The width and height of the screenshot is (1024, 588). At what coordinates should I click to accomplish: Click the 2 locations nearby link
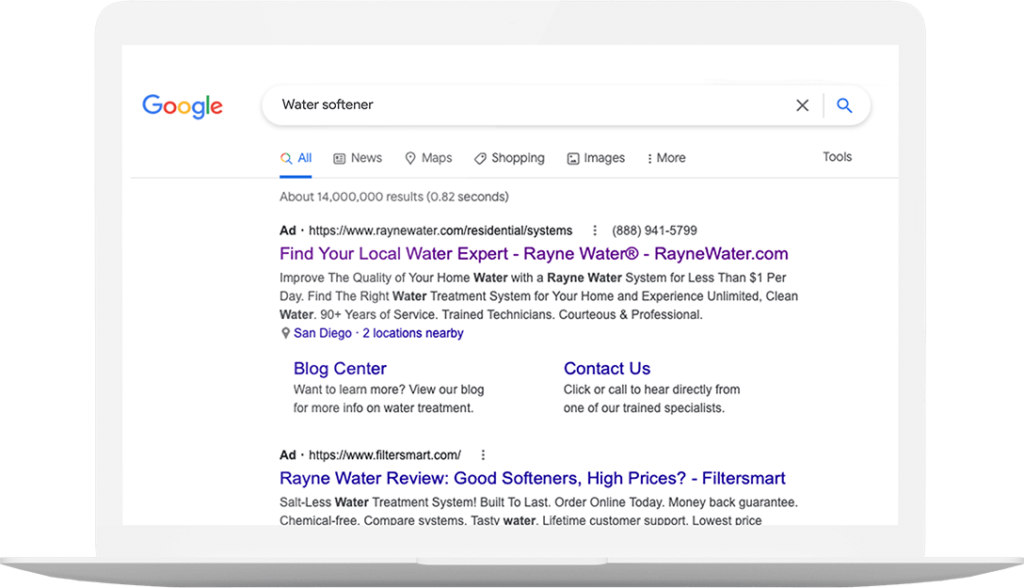click(x=413, y=333)
